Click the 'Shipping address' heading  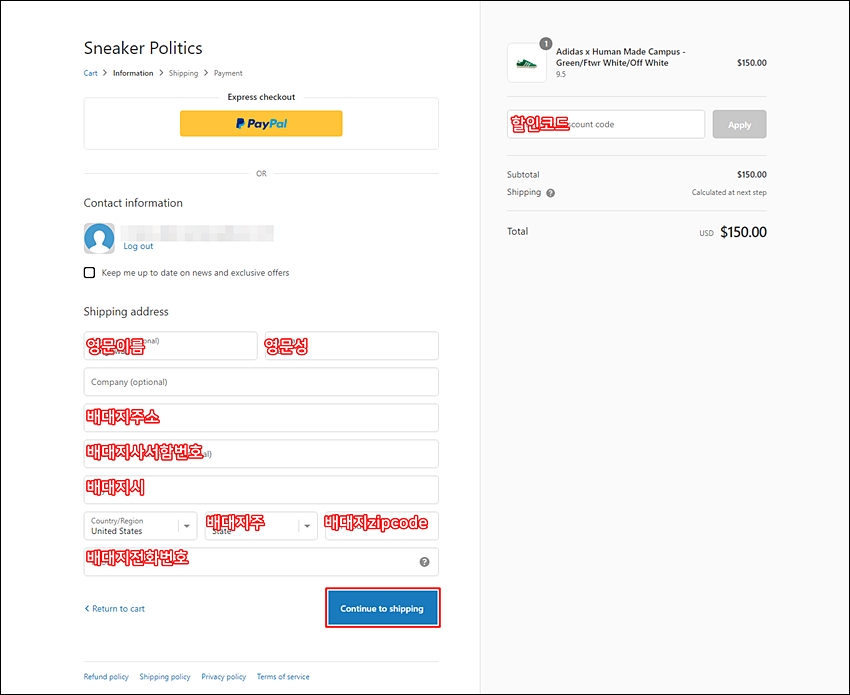[126, 312]
